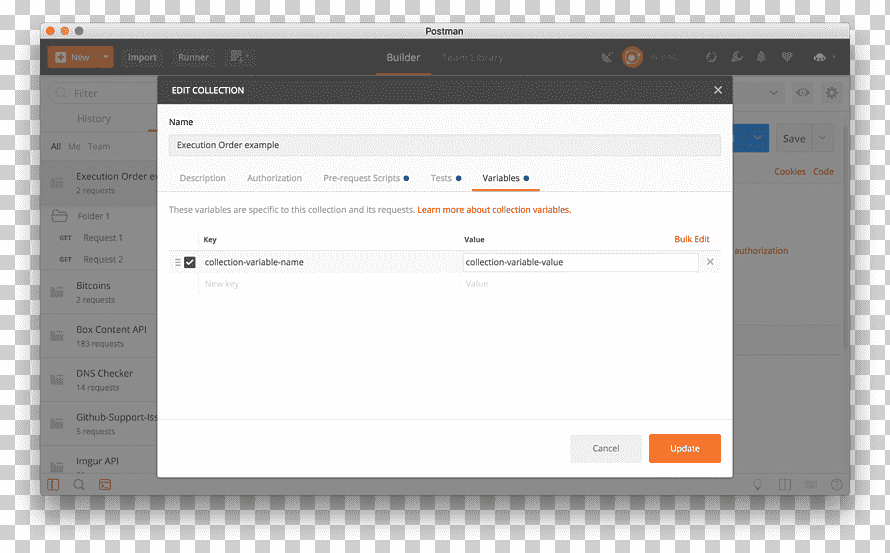Select the Variables tab
The width and height of the screenshot is (890, 553).
point(505,178)
